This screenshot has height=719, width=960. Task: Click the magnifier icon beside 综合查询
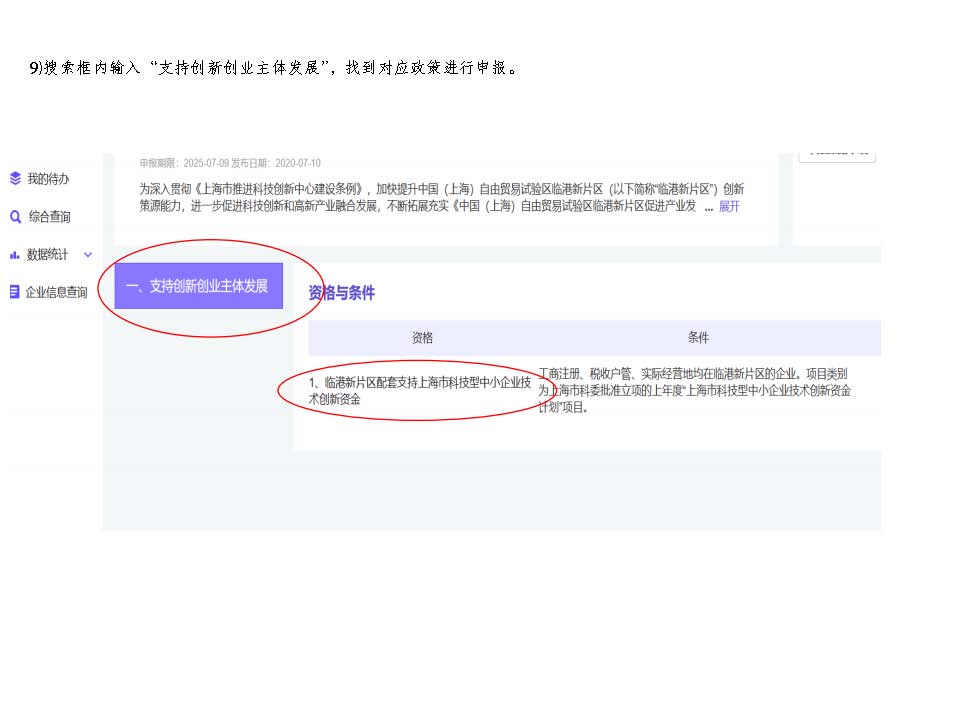[x=15, y=217]
